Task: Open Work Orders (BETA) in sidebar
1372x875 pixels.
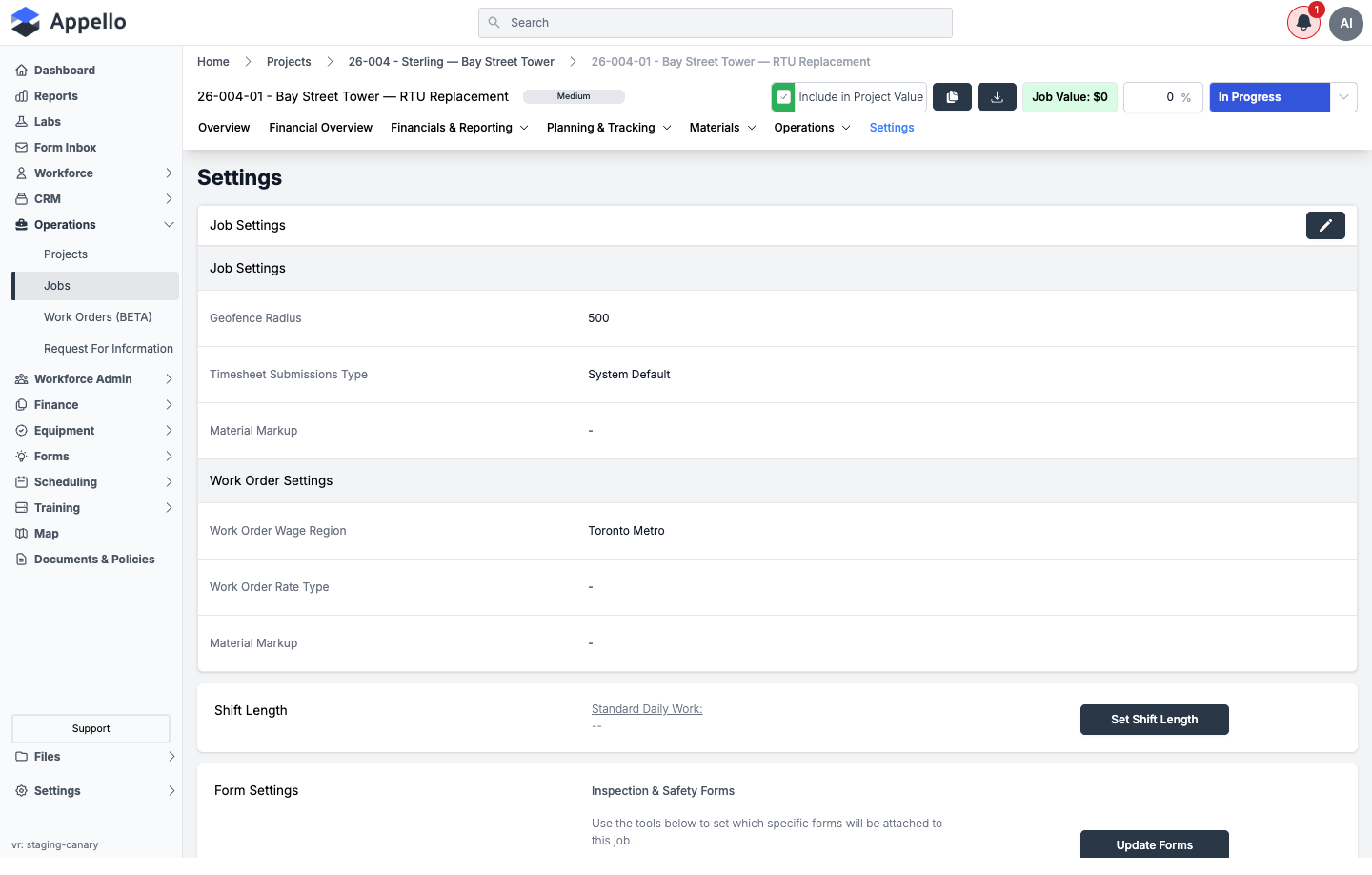Action: pyautogui.click(x=98, y=317)
